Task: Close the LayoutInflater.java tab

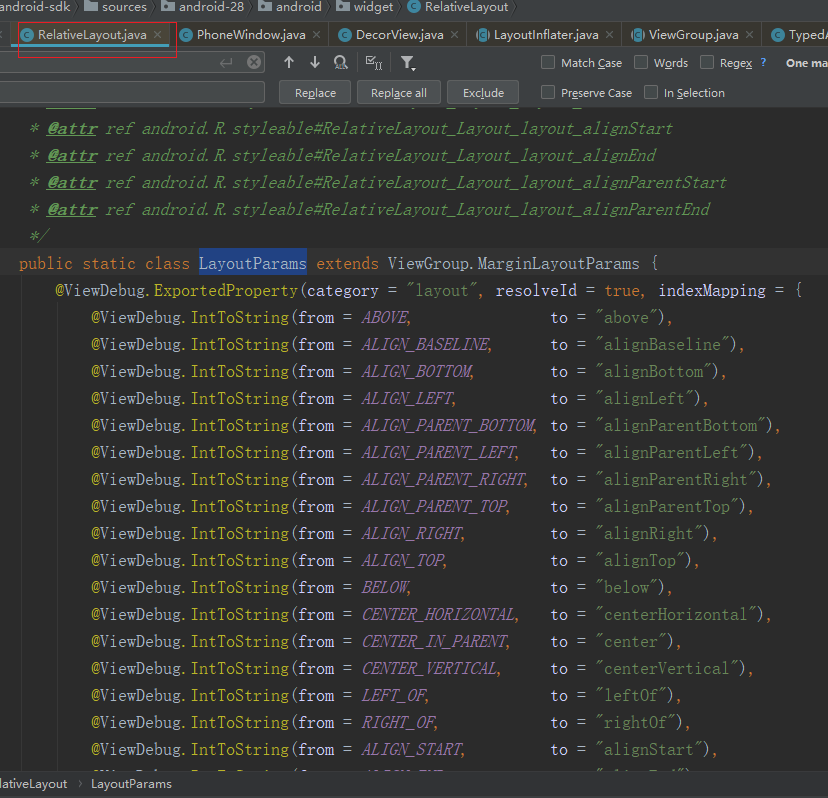Action: pos(609,34)
